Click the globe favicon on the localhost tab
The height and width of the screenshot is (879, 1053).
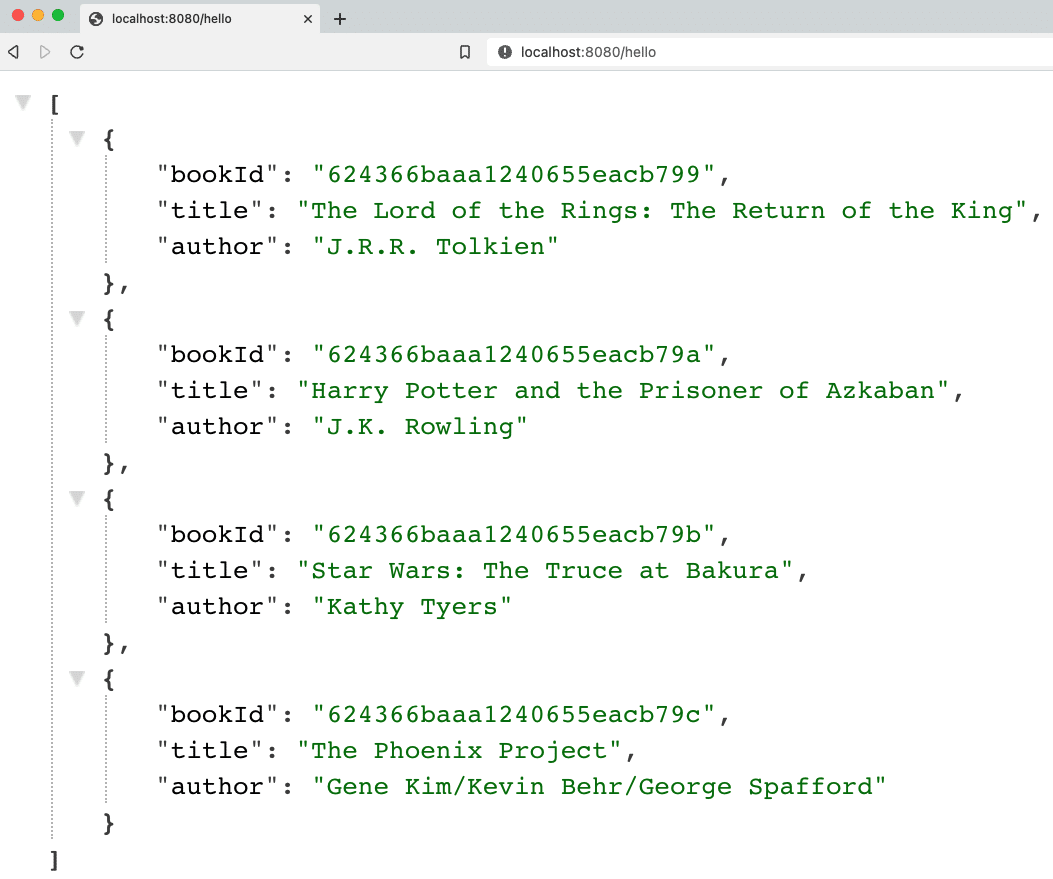click(x=95, y=18)
